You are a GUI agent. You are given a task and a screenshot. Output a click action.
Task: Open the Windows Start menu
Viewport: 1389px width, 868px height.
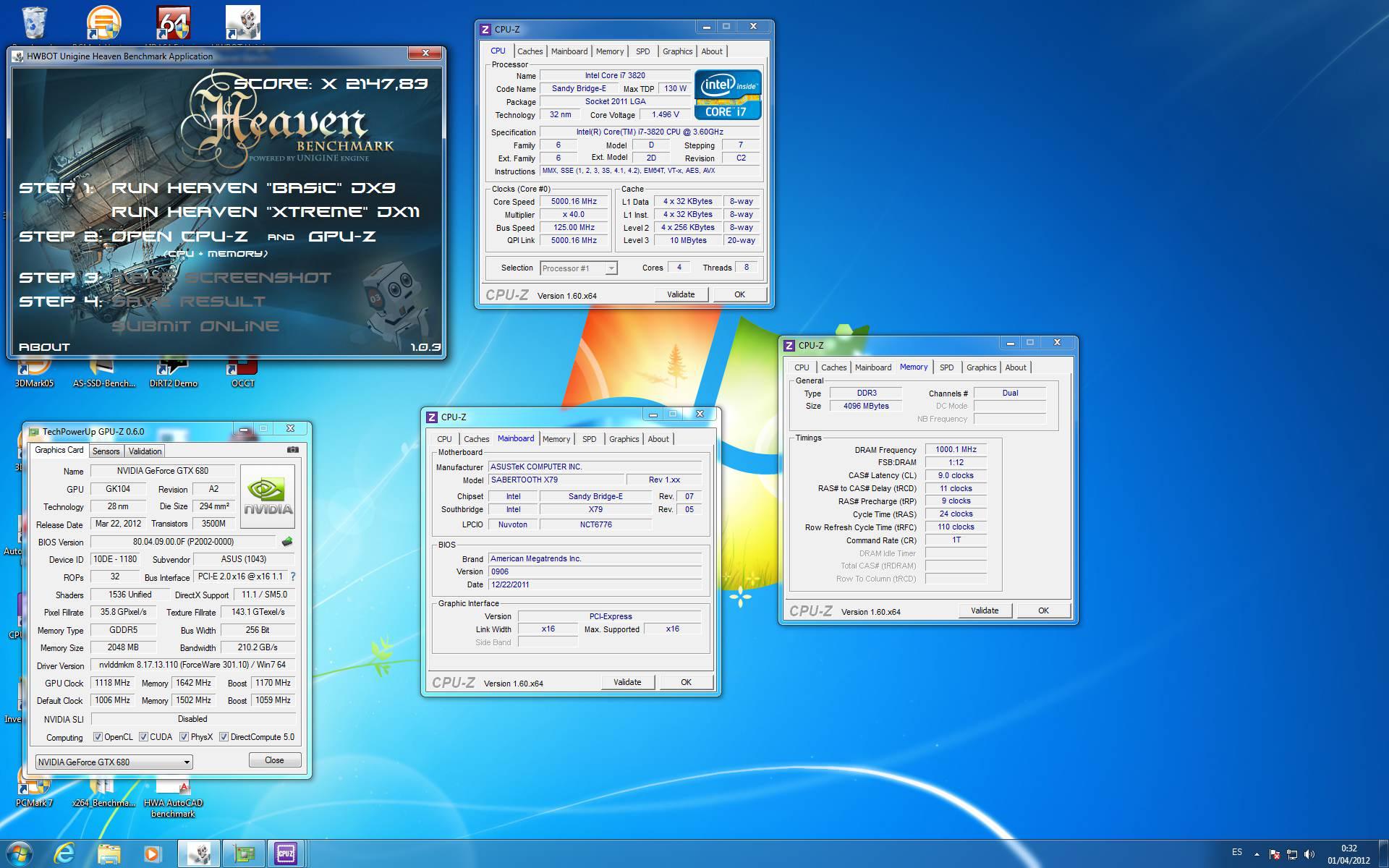click(x=20, y=854)
